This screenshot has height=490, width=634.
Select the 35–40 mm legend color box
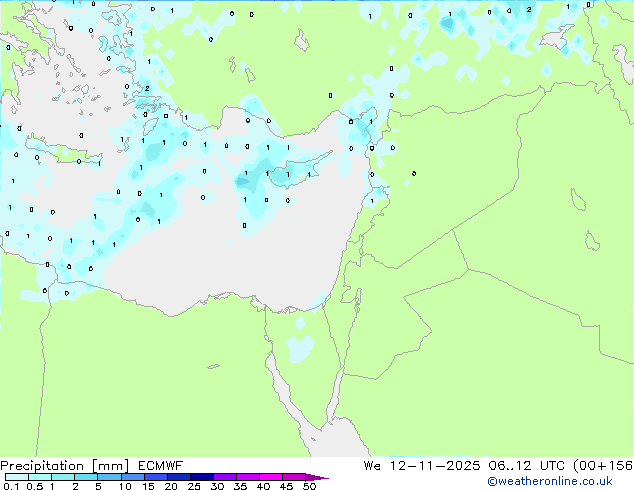pyautogui.click(x=248, y=477)
